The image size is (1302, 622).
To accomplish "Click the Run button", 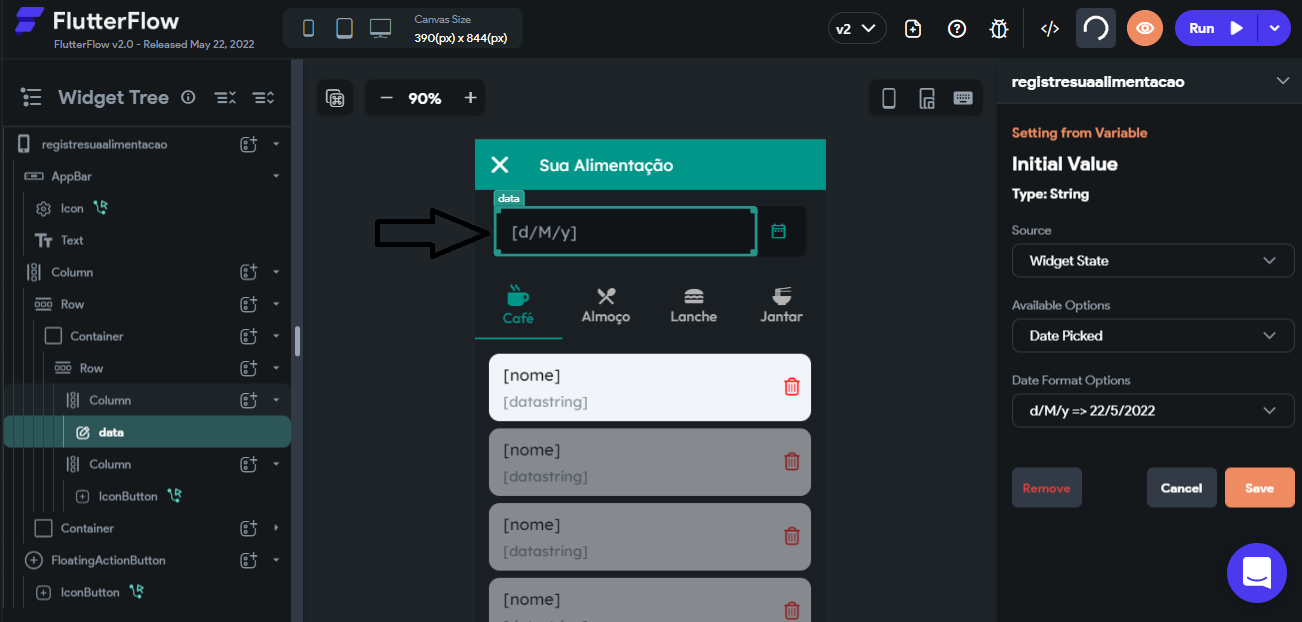I will [x=1216, y=28].
